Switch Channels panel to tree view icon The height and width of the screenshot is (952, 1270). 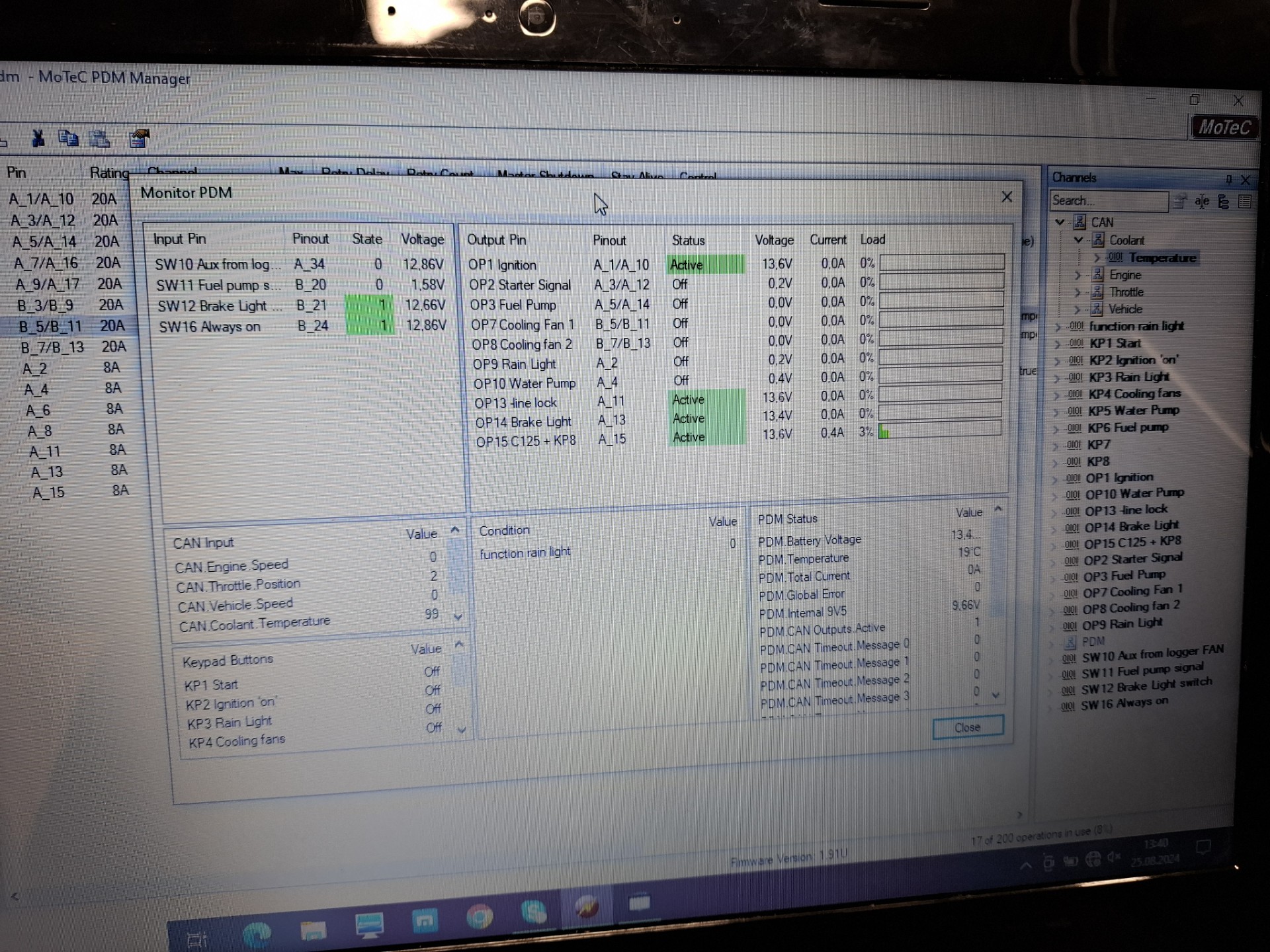pyautogui.click(x=1223, y=201)
